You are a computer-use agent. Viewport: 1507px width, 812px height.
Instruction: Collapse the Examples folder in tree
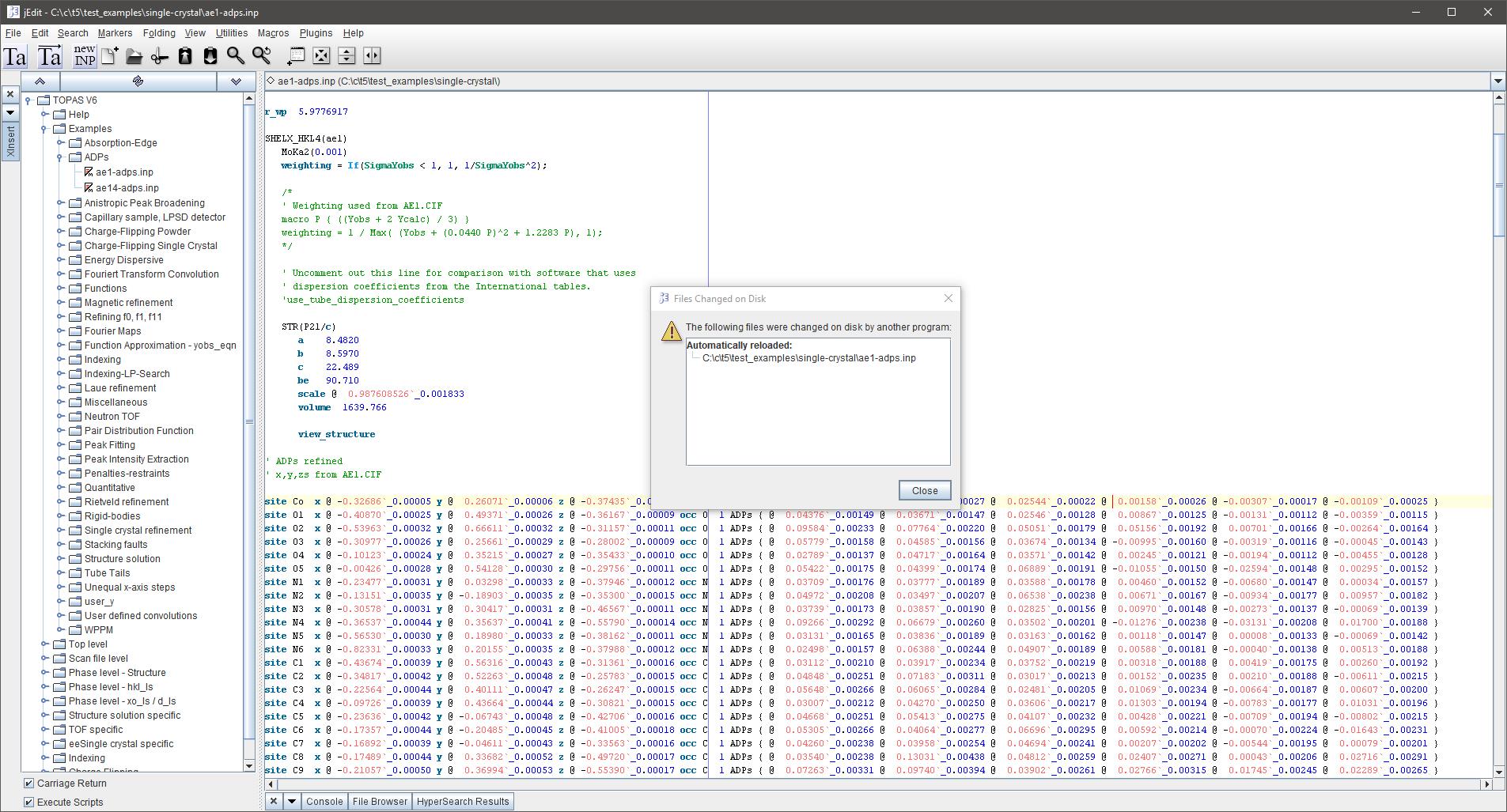(44, 129)
